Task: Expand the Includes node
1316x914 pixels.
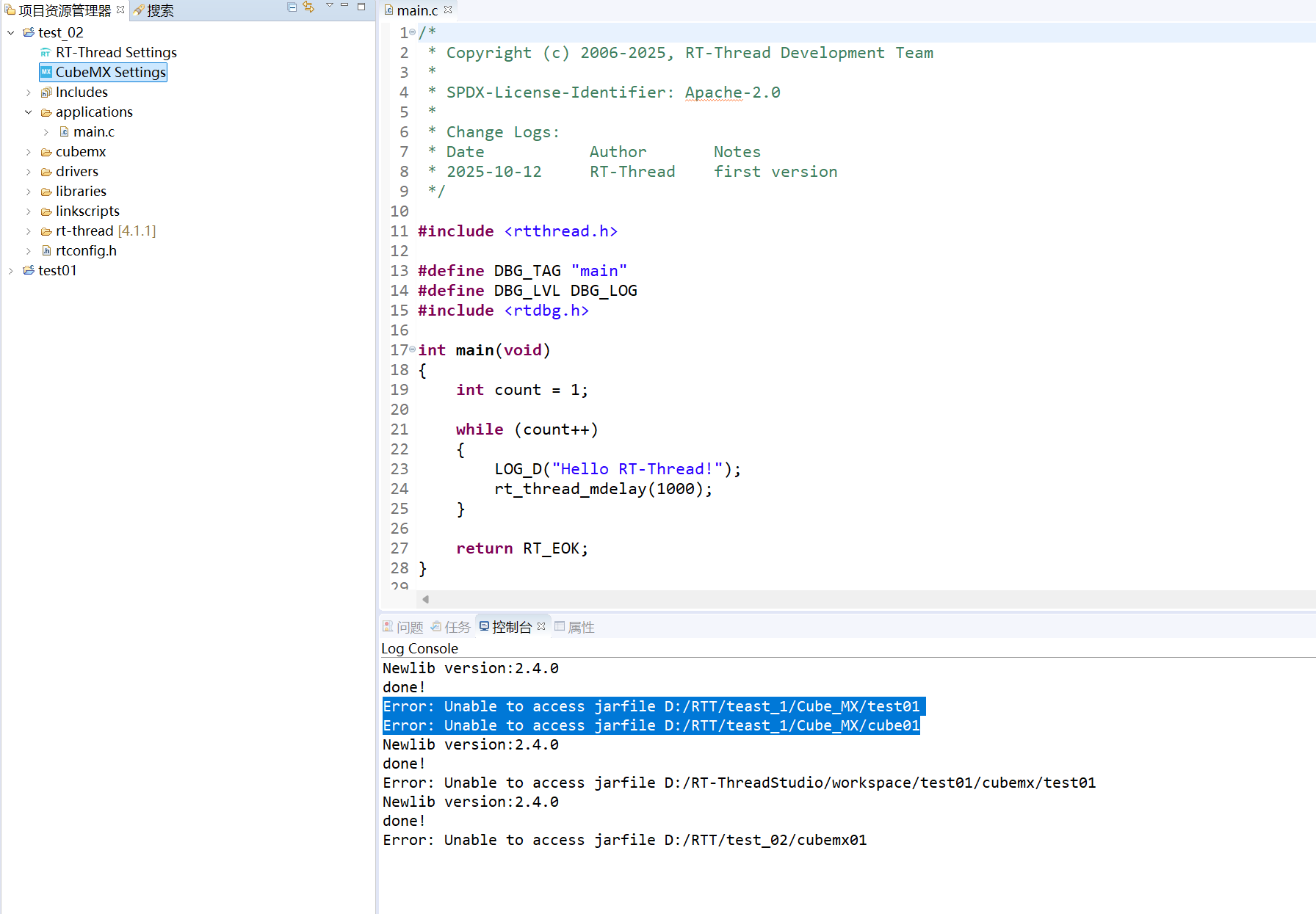Action: (29, 93)
